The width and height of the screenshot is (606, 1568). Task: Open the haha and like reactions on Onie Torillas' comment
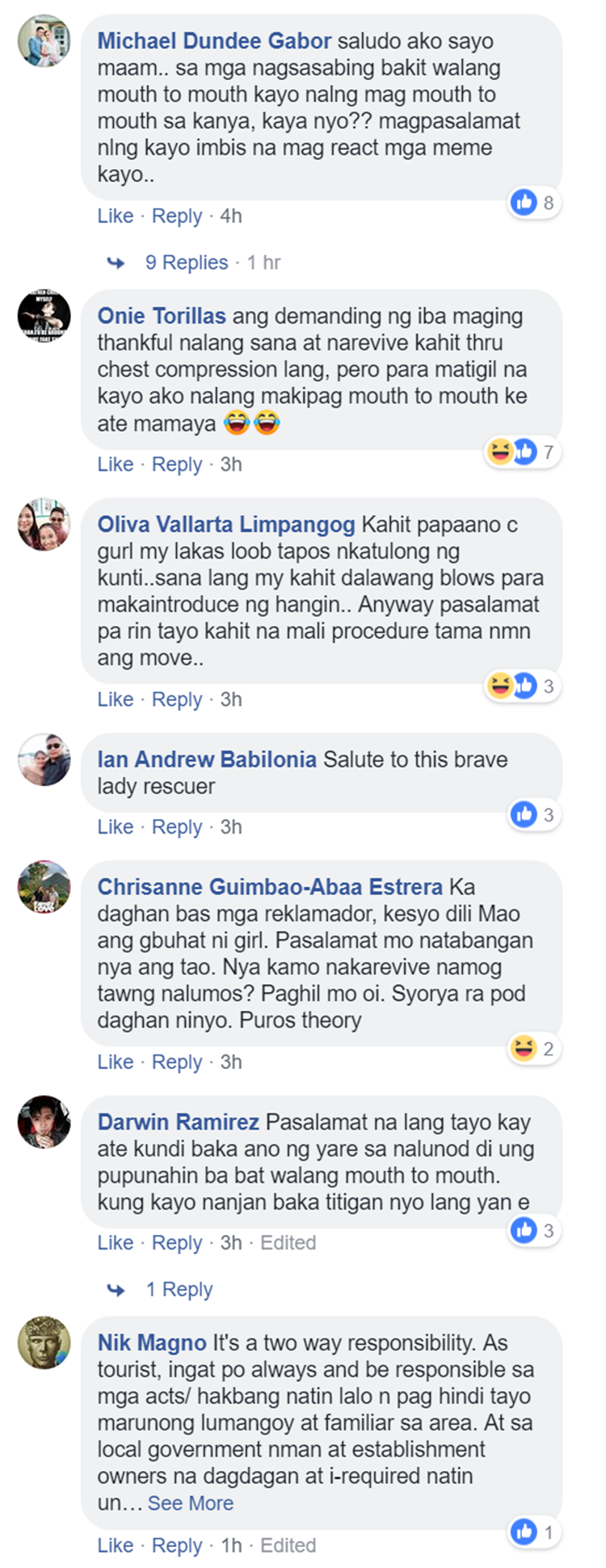pos(523,451)
